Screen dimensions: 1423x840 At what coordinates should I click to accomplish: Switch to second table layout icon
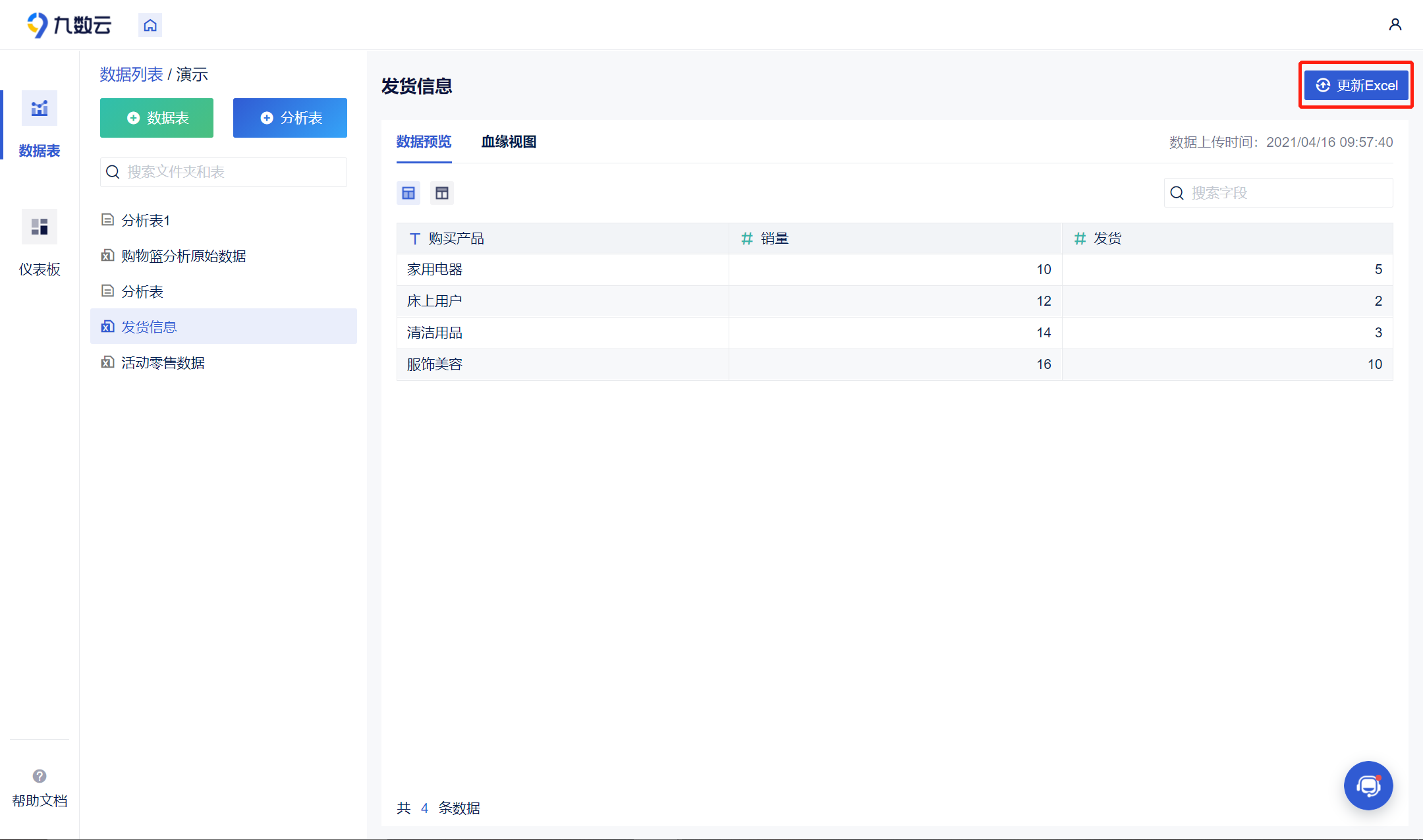click(x=442, y=193)
